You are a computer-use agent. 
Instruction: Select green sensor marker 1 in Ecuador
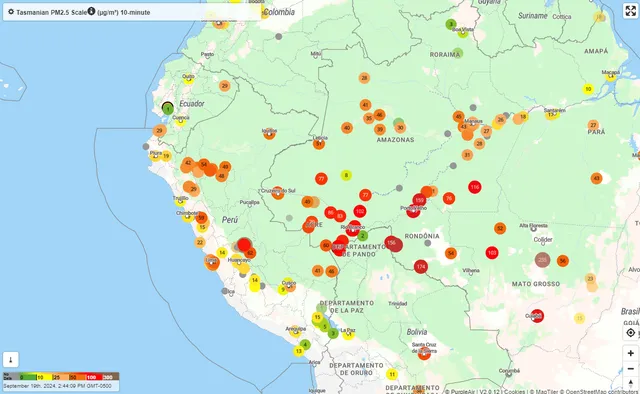click(x=168, y=109)
